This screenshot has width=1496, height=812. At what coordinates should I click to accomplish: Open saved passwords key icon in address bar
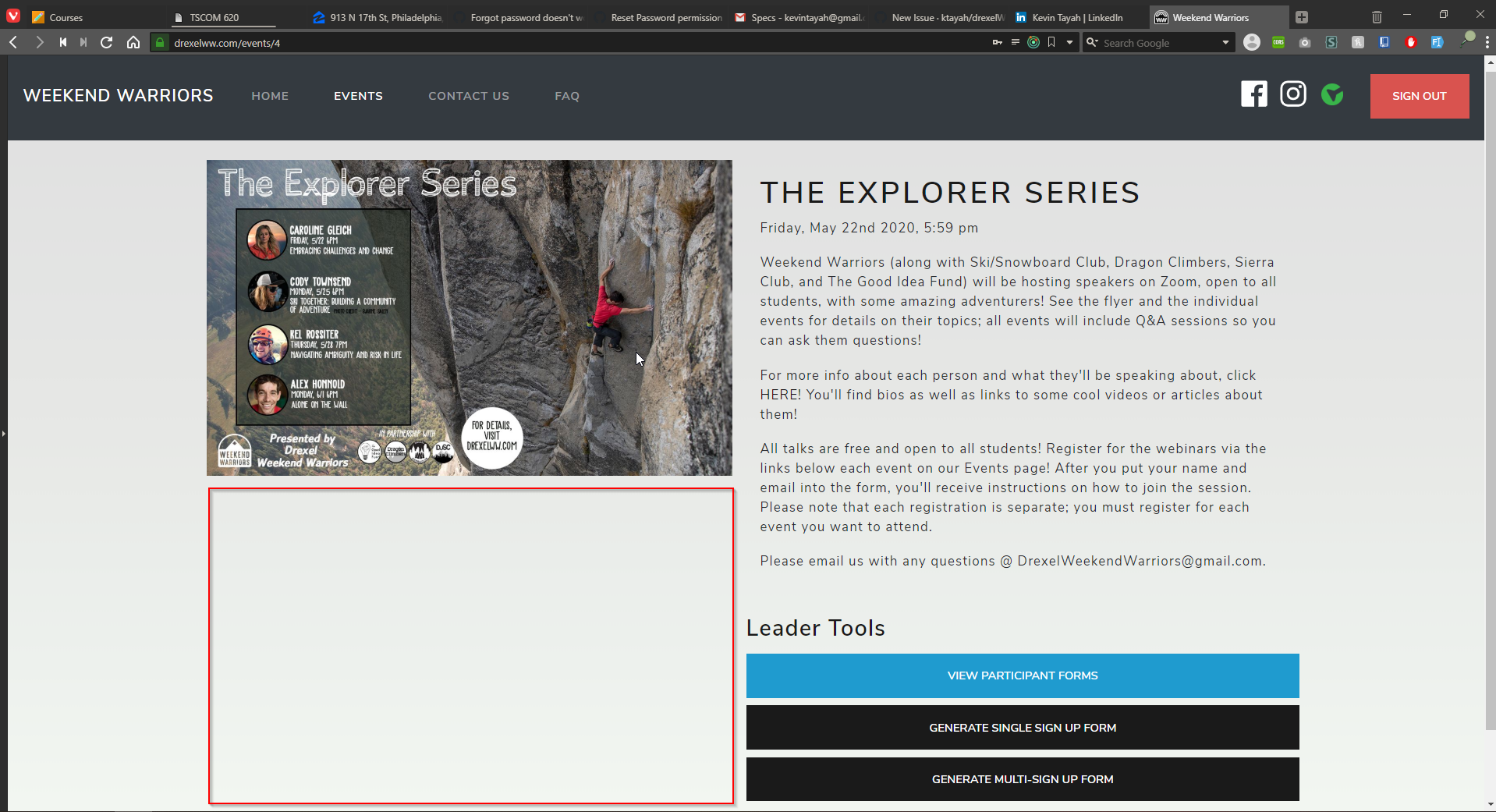(997, 42)
